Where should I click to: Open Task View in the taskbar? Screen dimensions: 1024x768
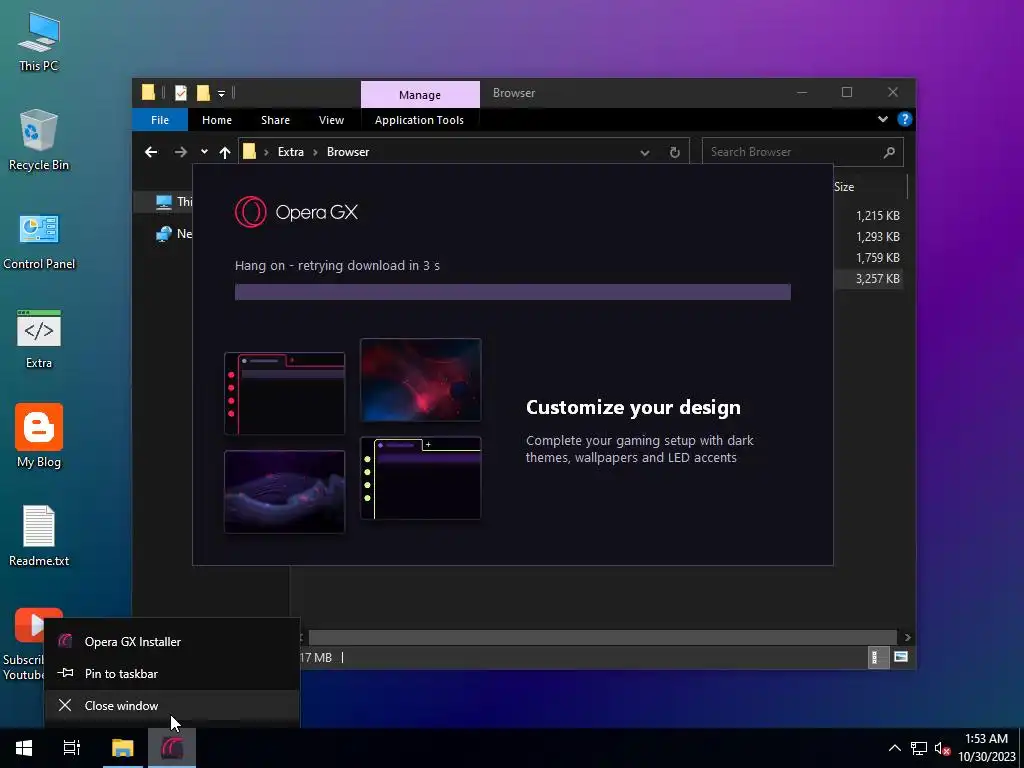tap(72, 748)
